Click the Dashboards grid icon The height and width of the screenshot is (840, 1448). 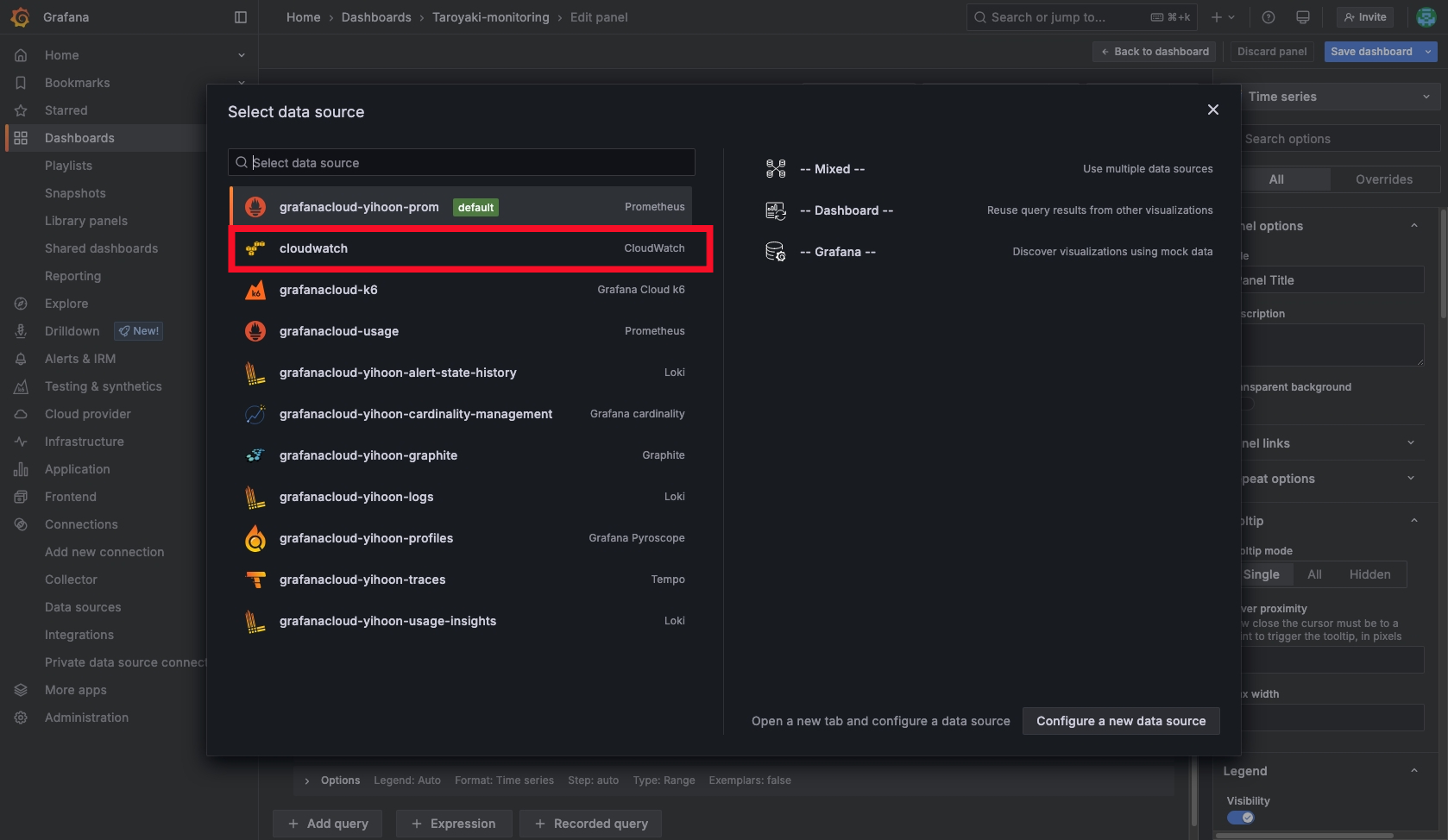[x=21, y=138]
